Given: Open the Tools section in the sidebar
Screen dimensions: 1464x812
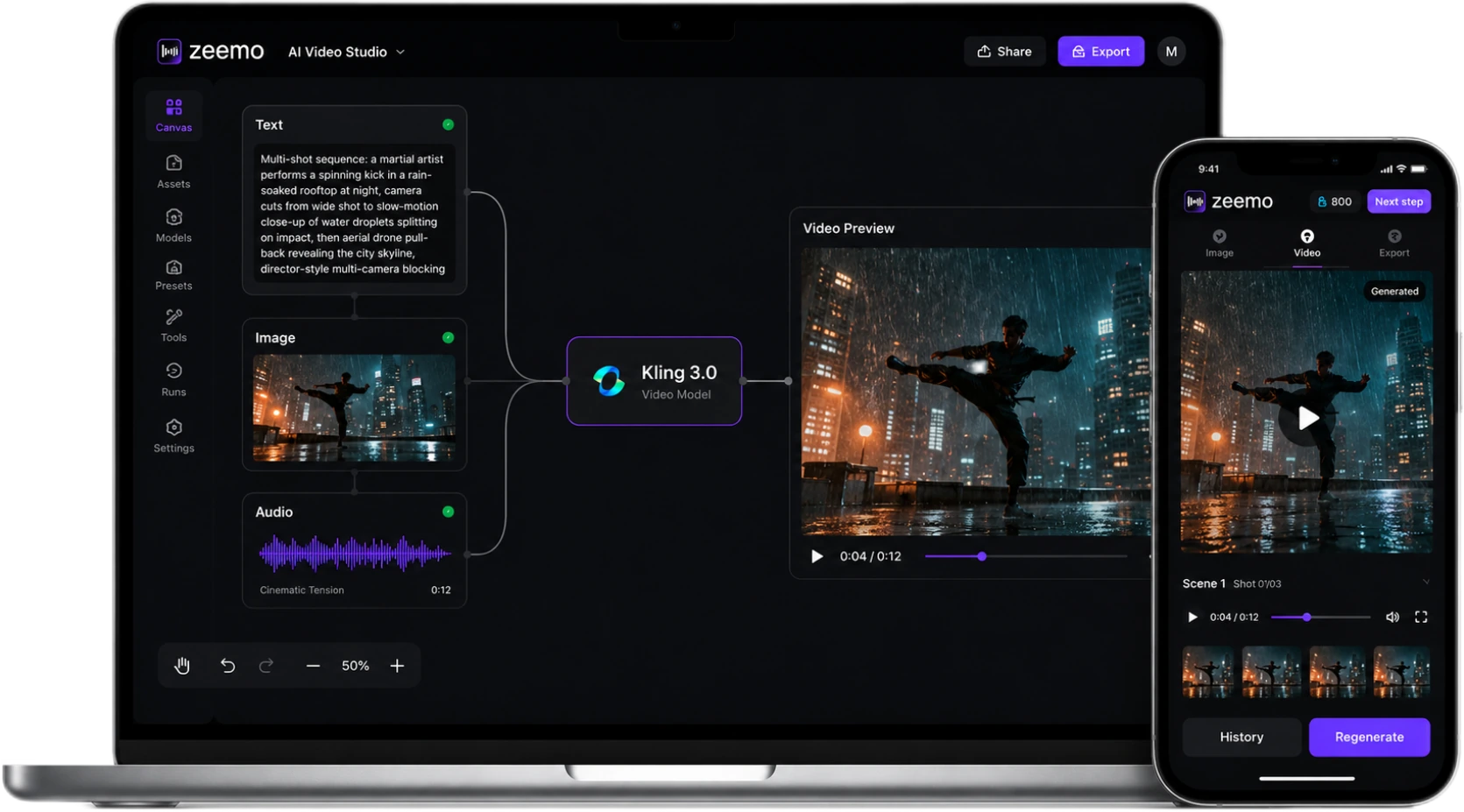Looking at the screenshot, I should point(173,325).
